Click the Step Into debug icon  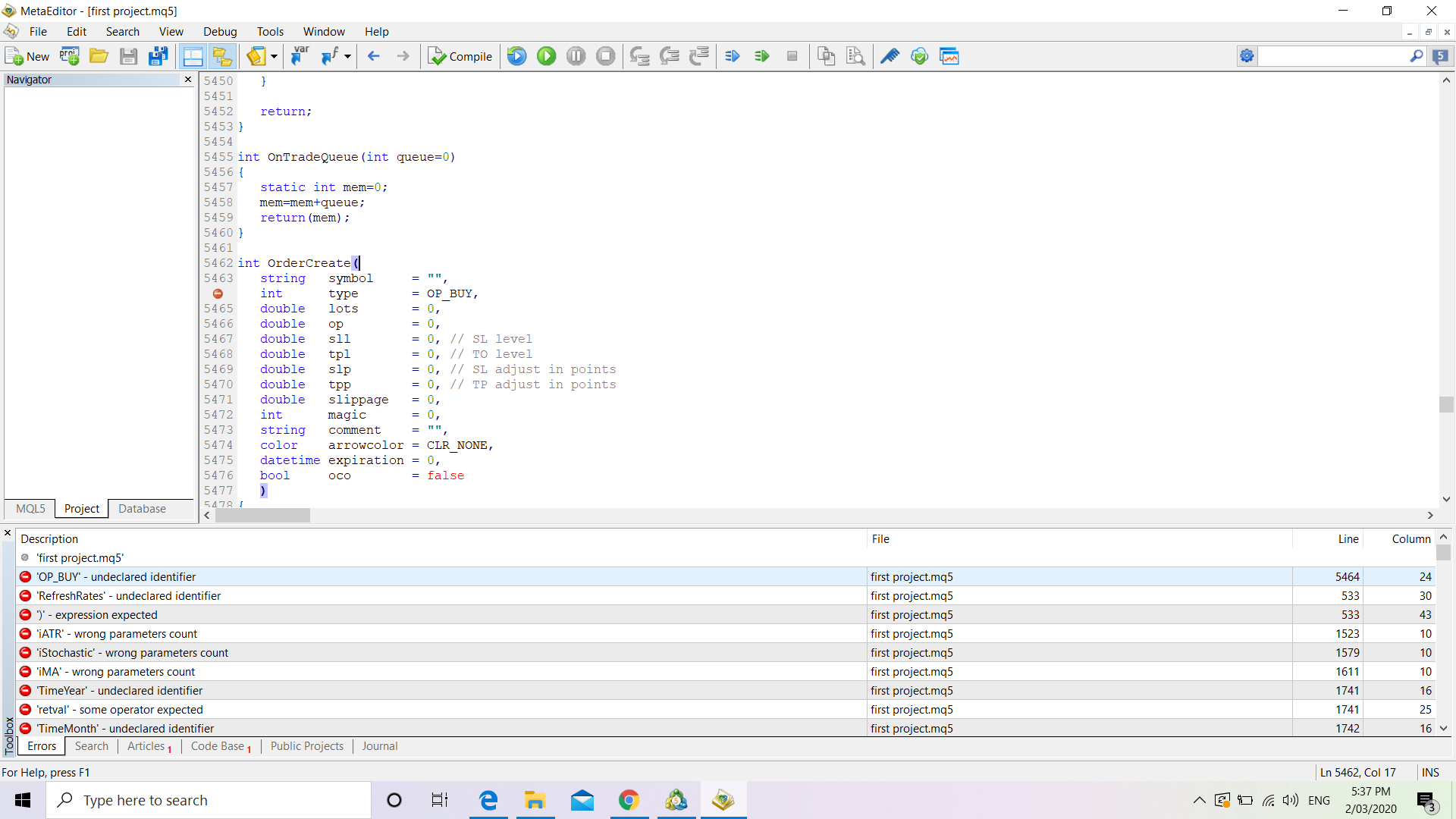click(x=640, y=56)
